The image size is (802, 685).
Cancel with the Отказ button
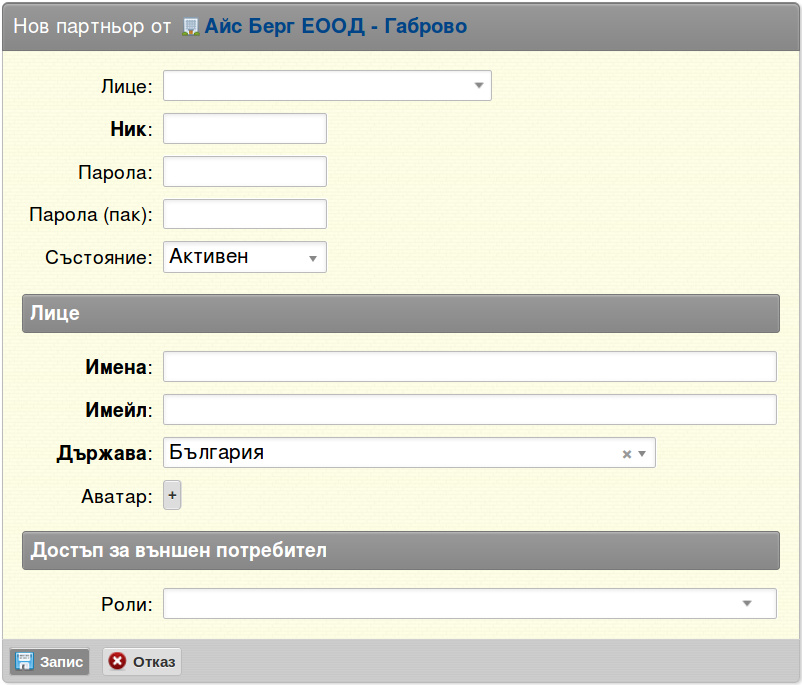point(142,661)
